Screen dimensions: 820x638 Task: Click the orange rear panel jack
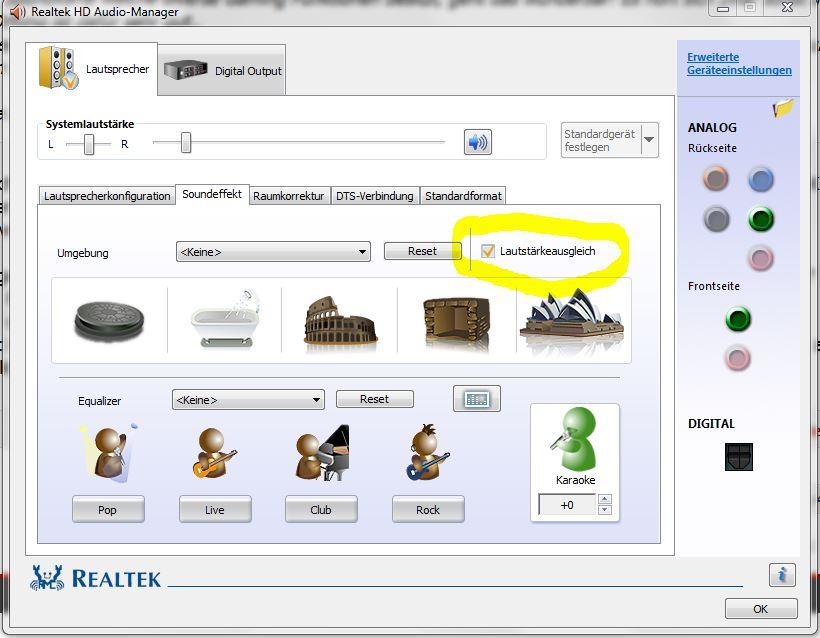point(715,178)
